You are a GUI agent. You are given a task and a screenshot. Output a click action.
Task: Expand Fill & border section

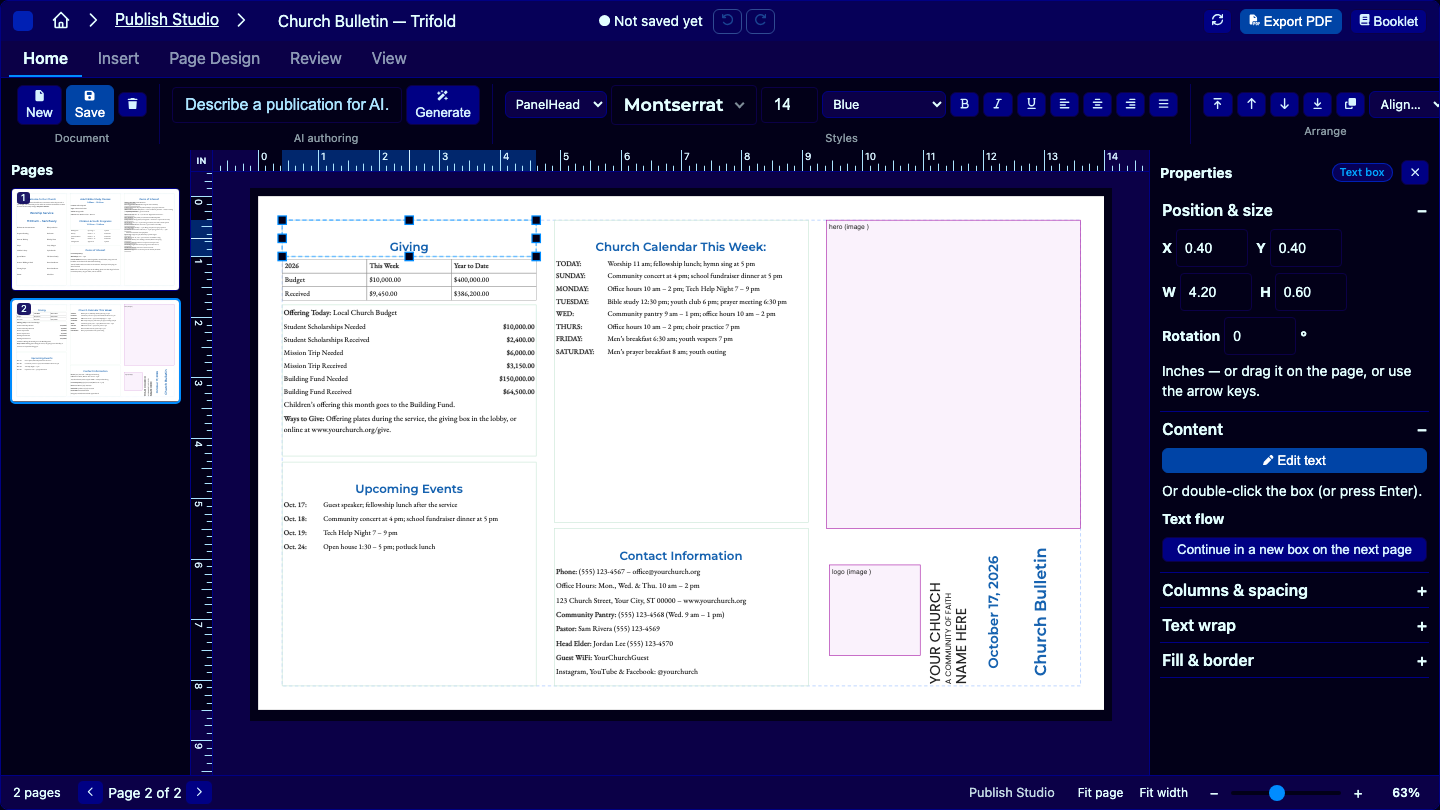click(x=1295, y=660)
